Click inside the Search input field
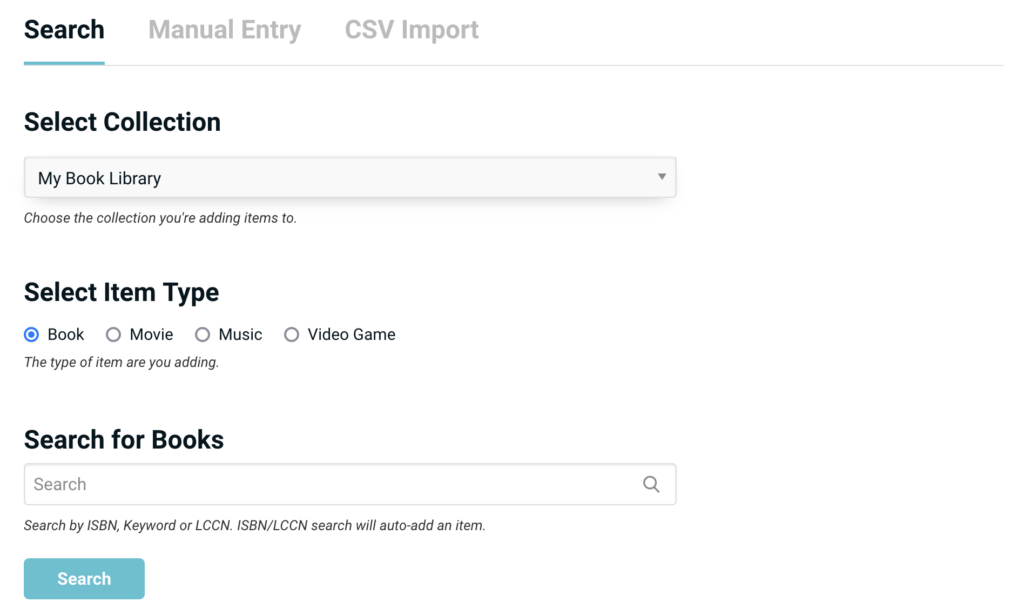This screenshot has width=1024, height=615. 300,483
